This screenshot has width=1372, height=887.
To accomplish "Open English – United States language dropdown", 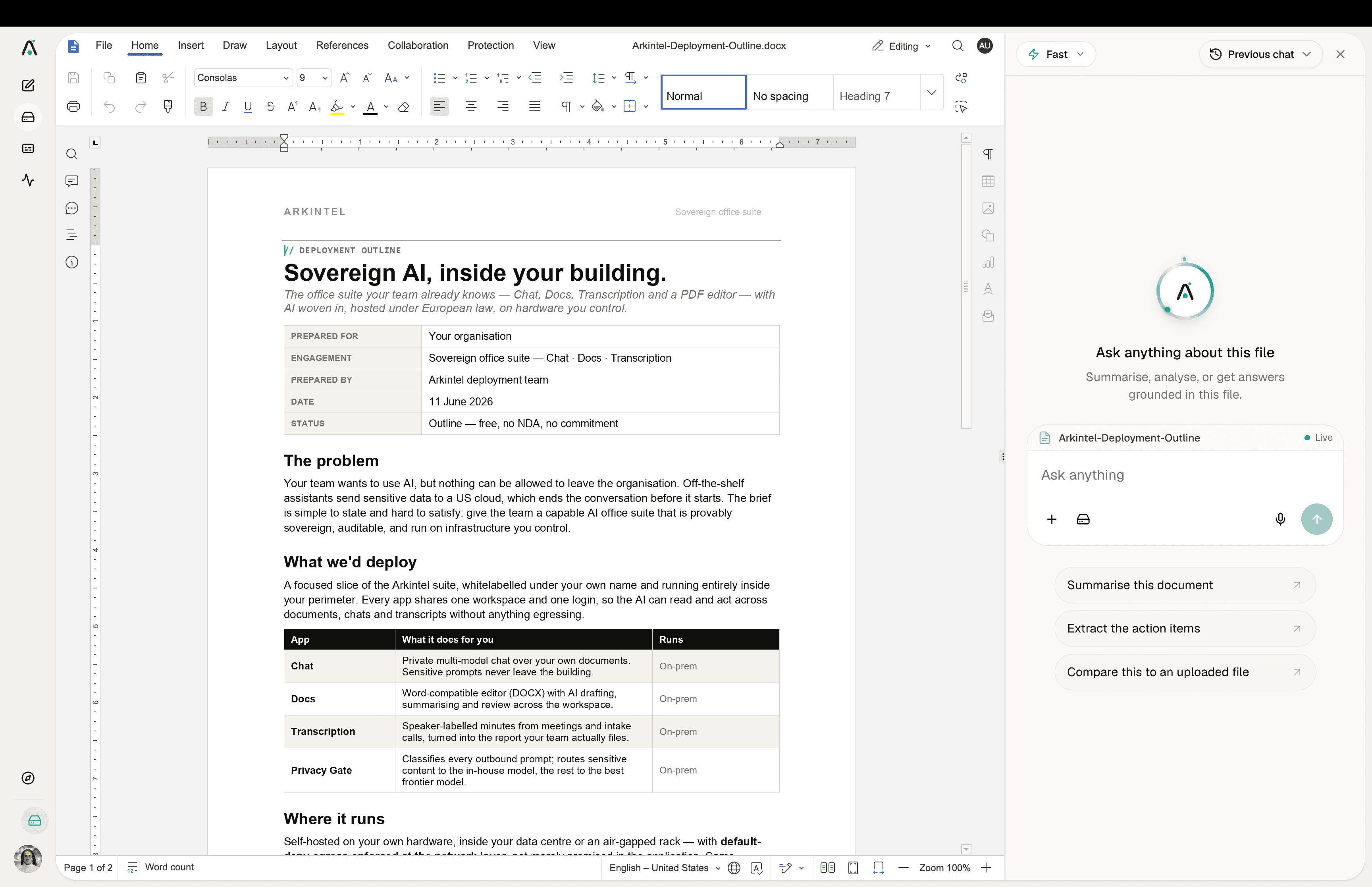I will point(665,868).
